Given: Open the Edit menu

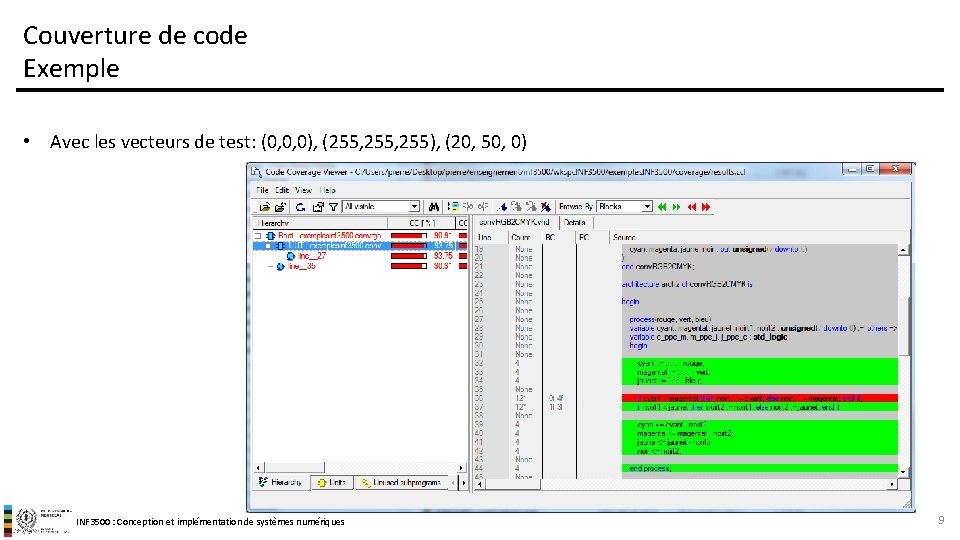Looking at the screenshot, I should click(x=282, y=190).
